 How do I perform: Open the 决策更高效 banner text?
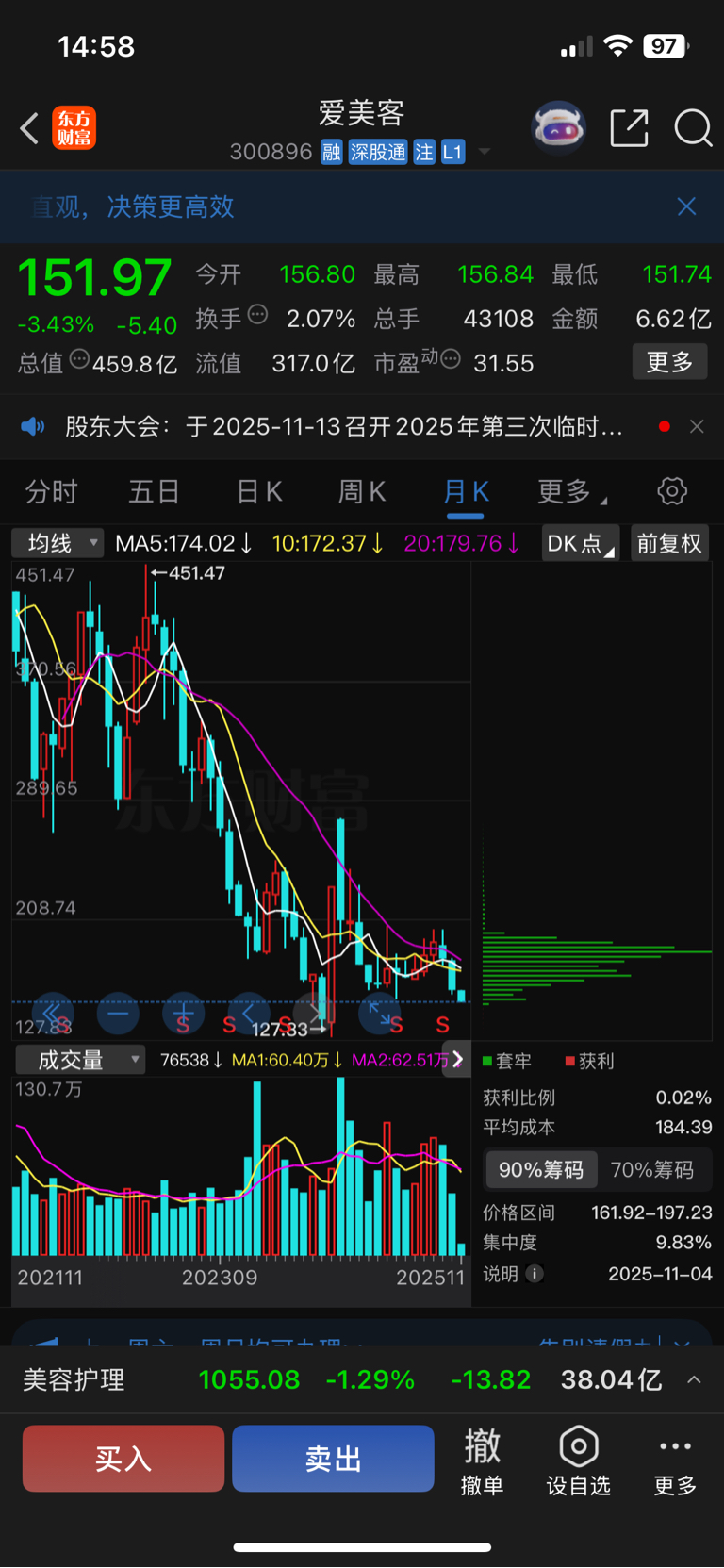click(170, 206)
